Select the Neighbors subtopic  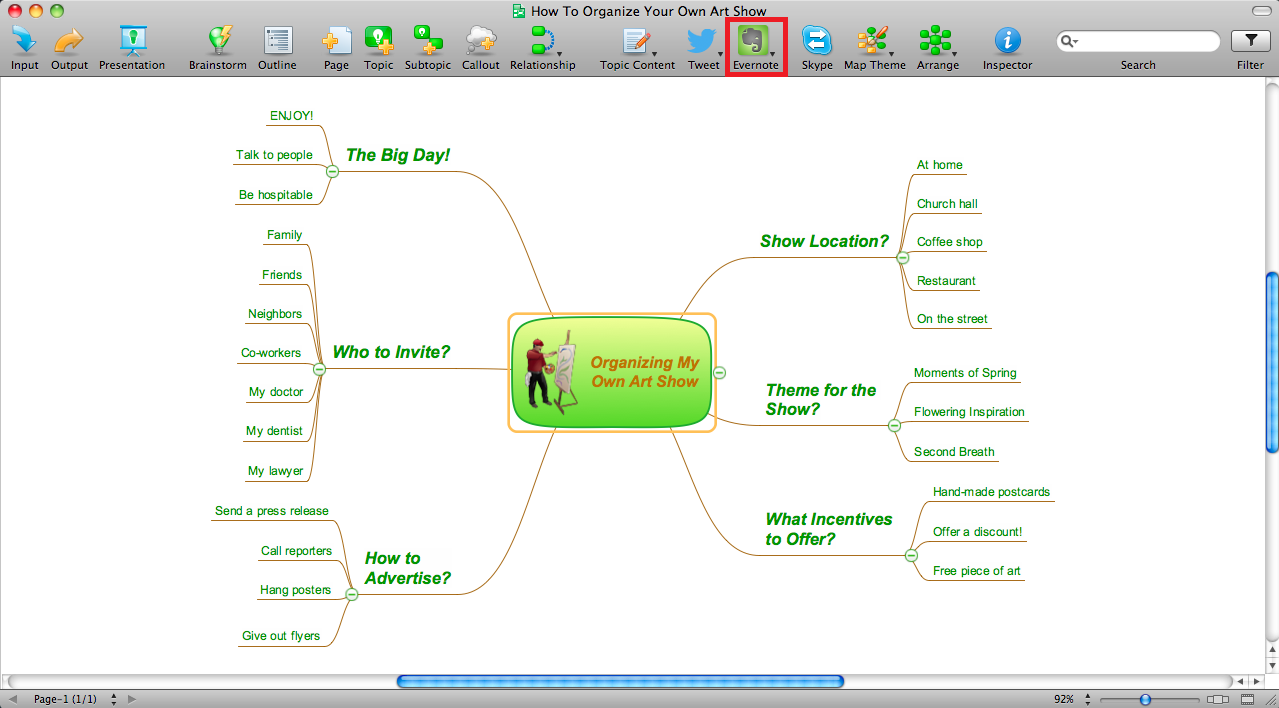pyautogui.click(x=275, y=314)
